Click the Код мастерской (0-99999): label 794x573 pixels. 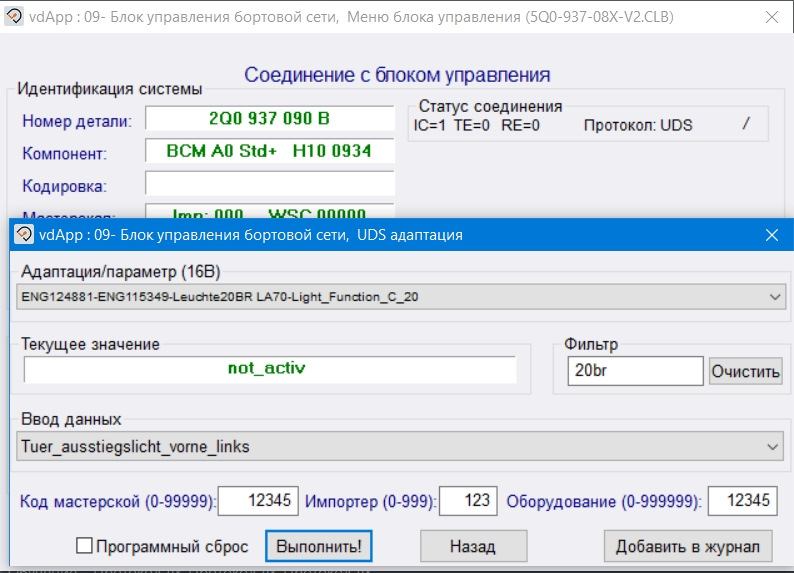(x=117, y=502)
